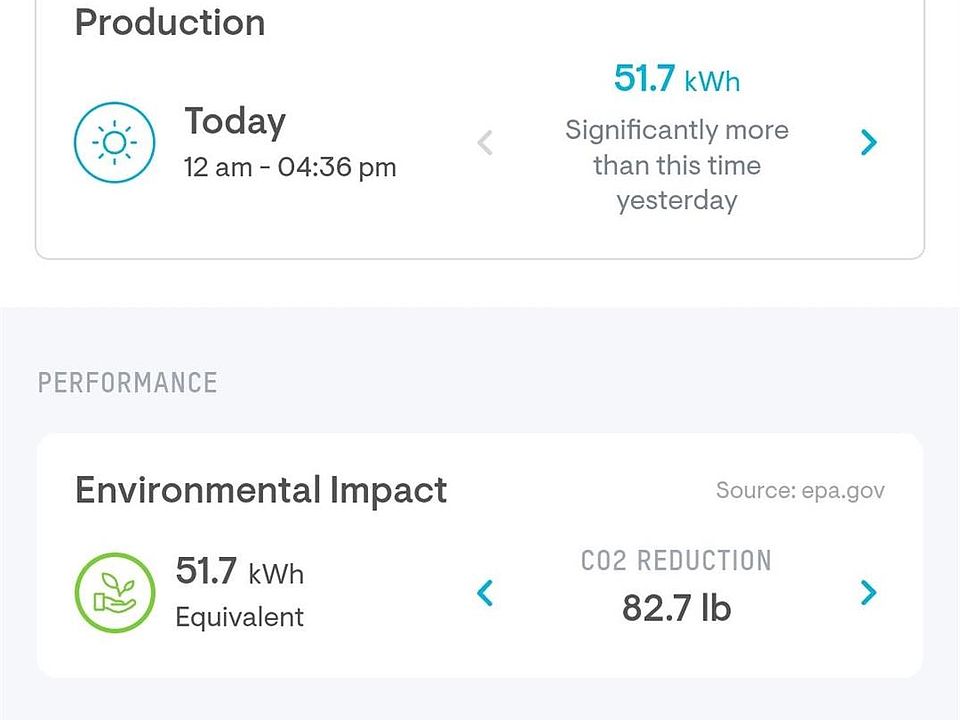
Task: Show previous Environmental Impact metric
Action: click(485, 593)
